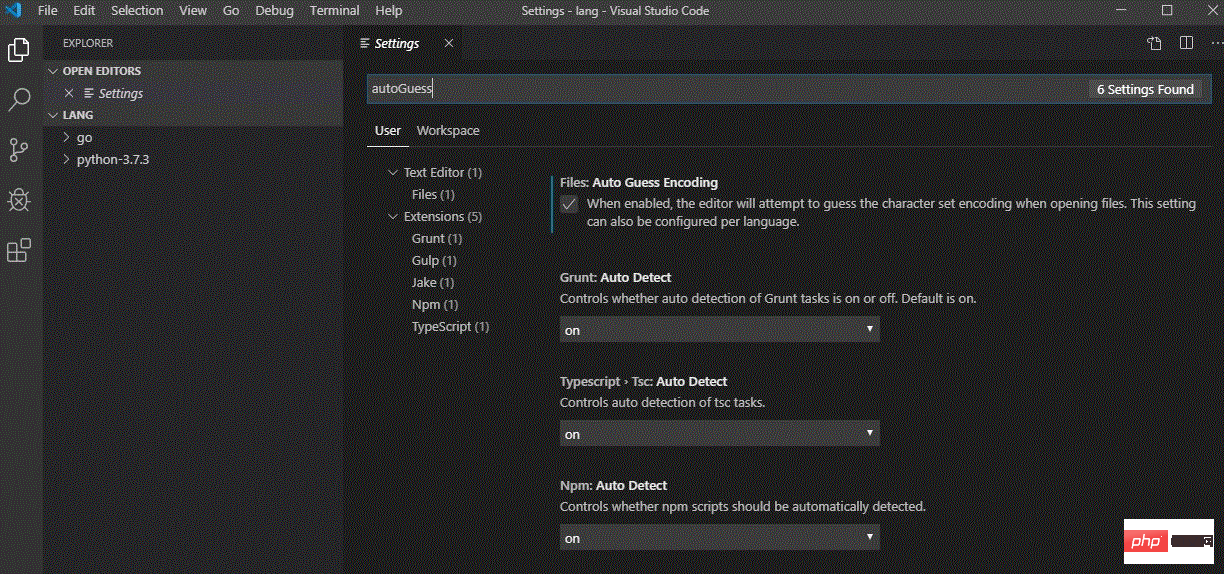Open the Go menu

[231, 10]
